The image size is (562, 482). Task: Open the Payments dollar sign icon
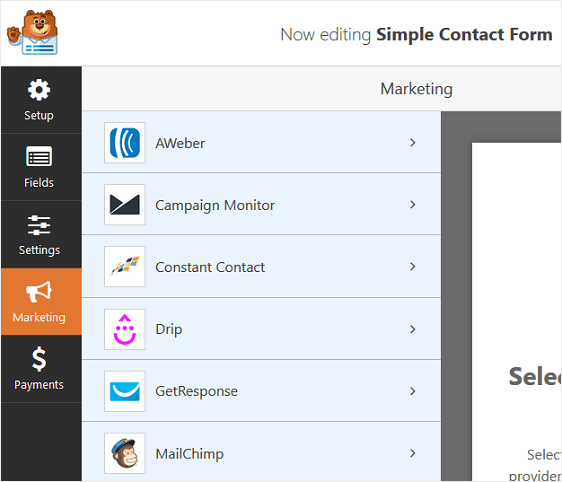pos(39,359)
